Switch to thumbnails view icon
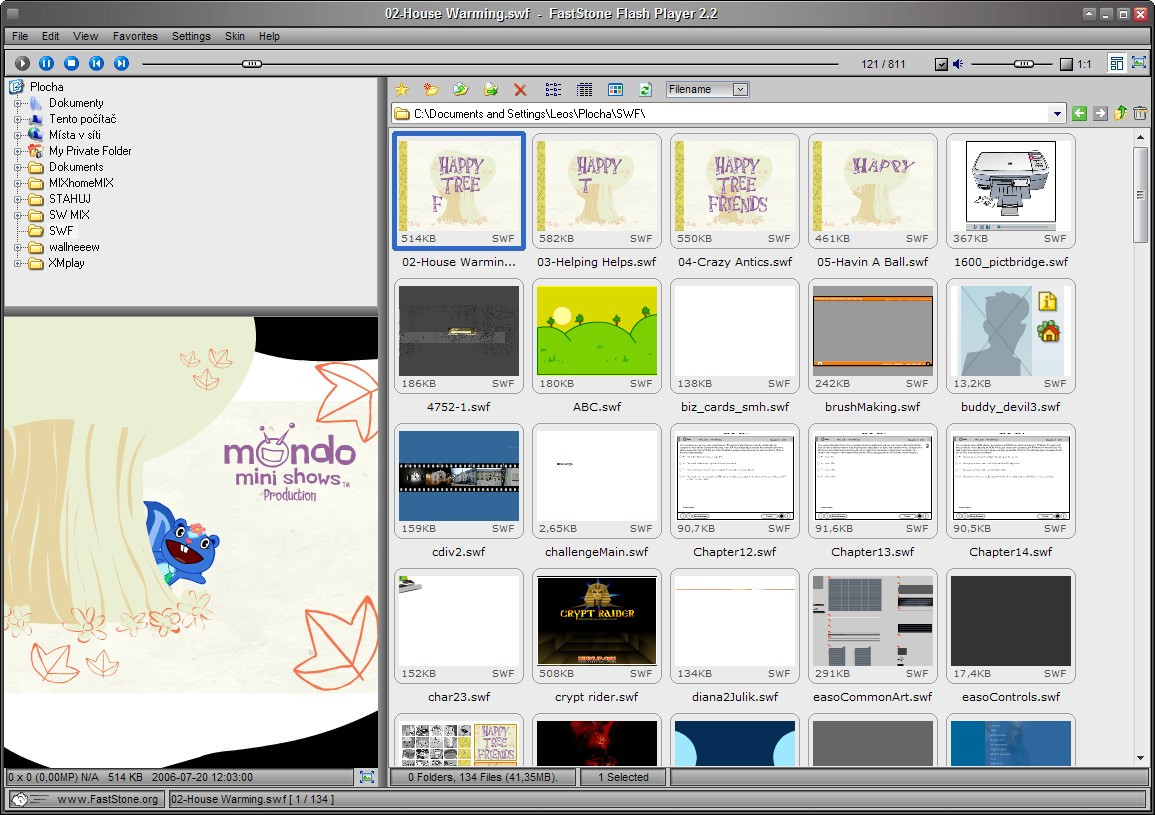Viewport: 1155px width, 815px height. coord(615,89)
